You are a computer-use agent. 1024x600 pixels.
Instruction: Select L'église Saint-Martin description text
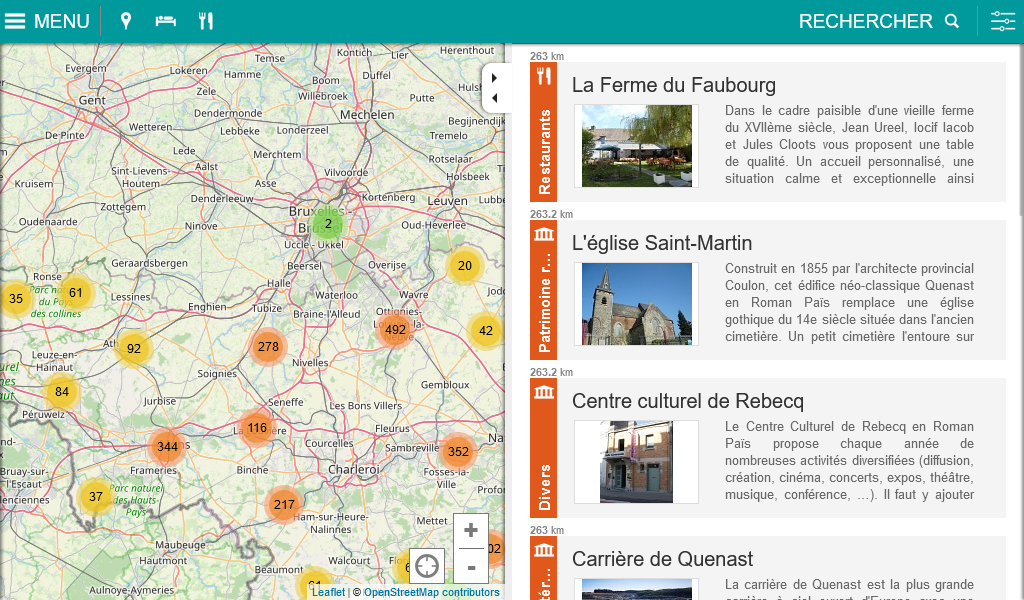849,302
